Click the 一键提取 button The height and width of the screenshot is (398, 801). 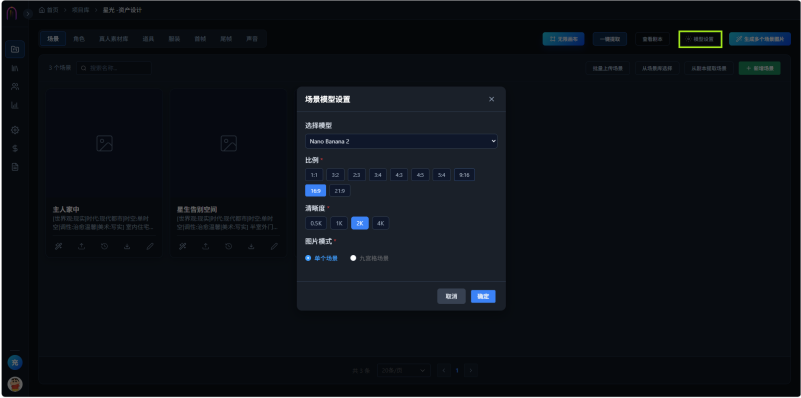pyautogui.click(x=610, y=39)
